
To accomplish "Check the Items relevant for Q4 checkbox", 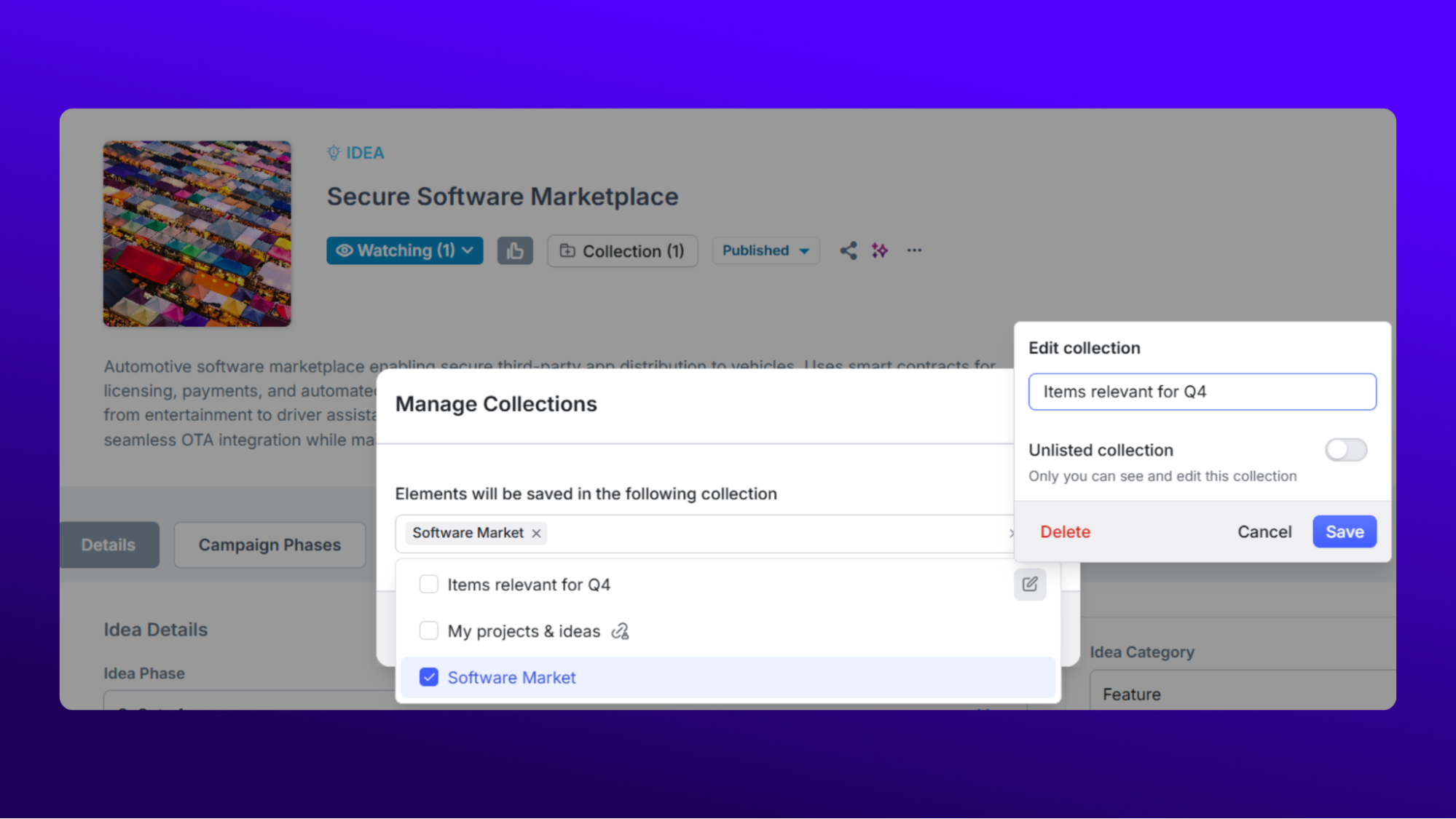I will tap(429, 585).
